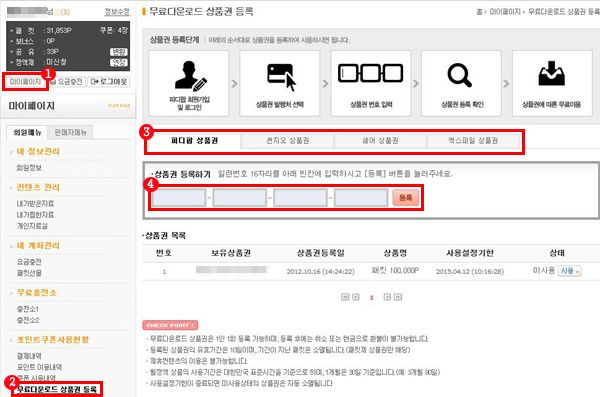
Task: Click the 사용설정기한 column header
Action: (x=470, y=253)
